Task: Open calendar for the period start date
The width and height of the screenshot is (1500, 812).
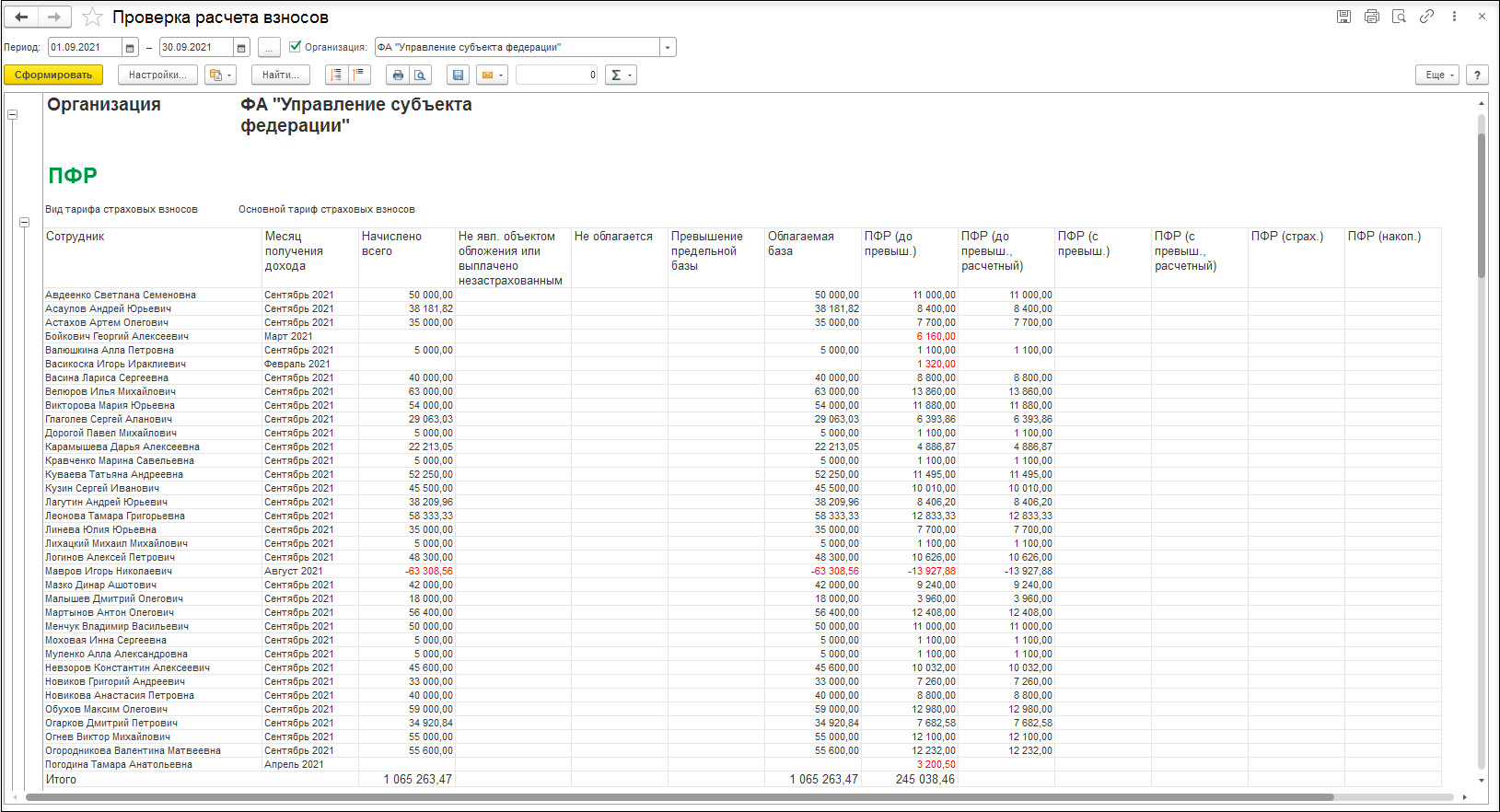Action: tap(131, 48)
